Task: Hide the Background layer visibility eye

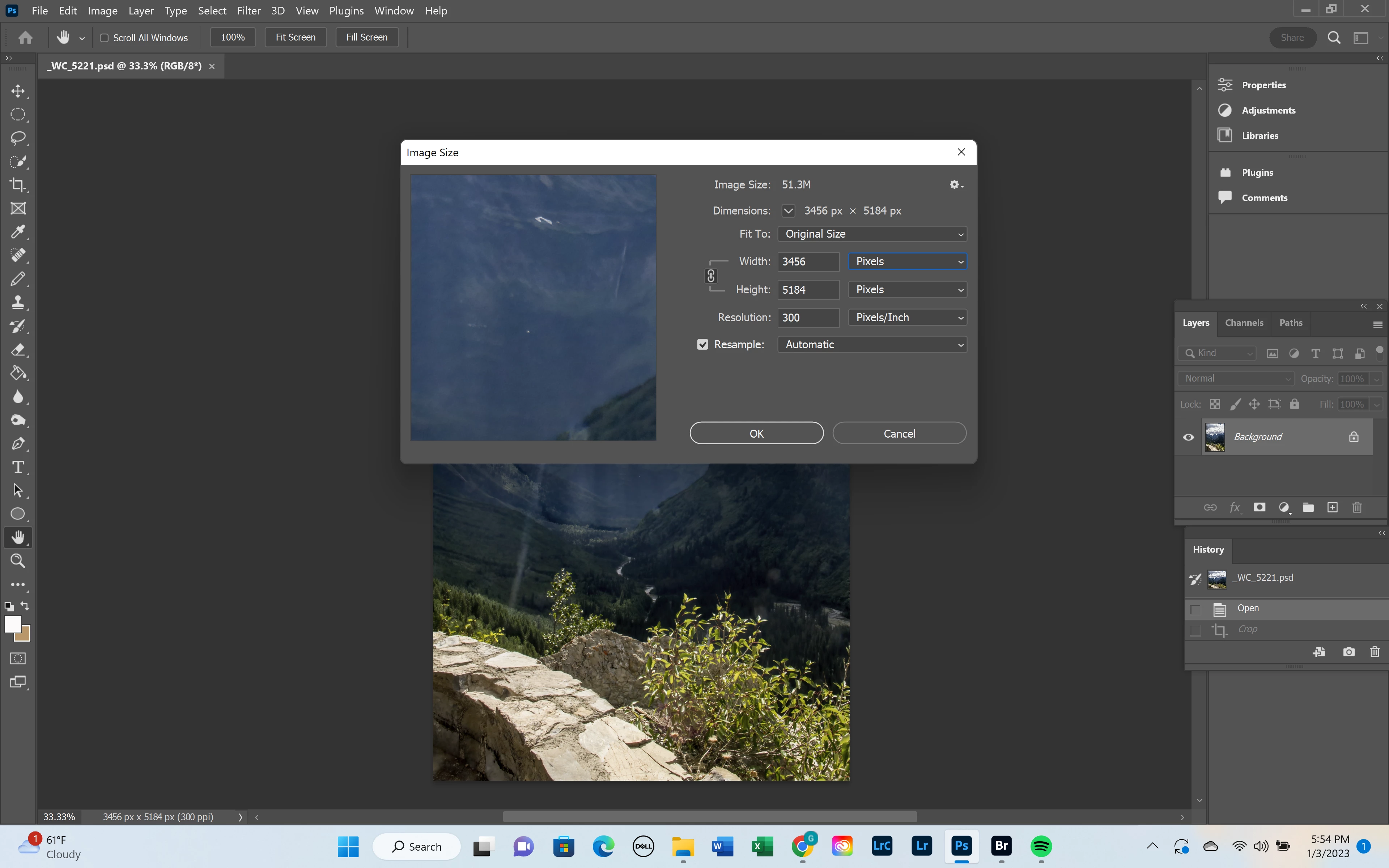Action: coord(1189,438)
